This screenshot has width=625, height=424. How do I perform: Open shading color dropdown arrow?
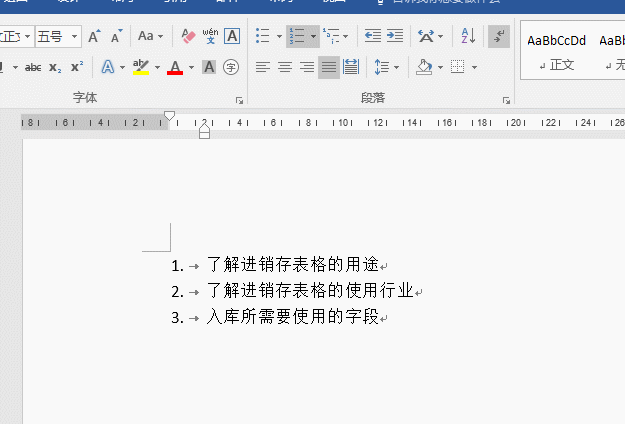[x=440, y=67]
